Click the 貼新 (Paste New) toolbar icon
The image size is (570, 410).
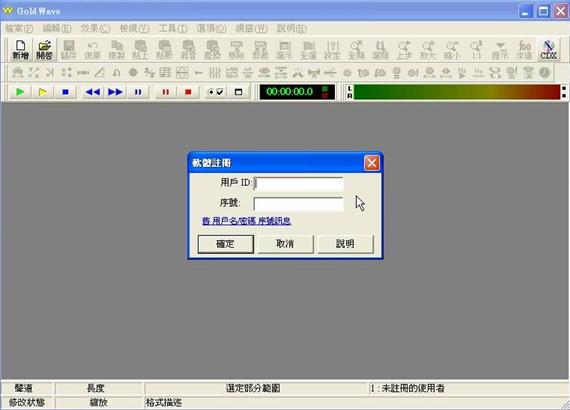[164, 49]
